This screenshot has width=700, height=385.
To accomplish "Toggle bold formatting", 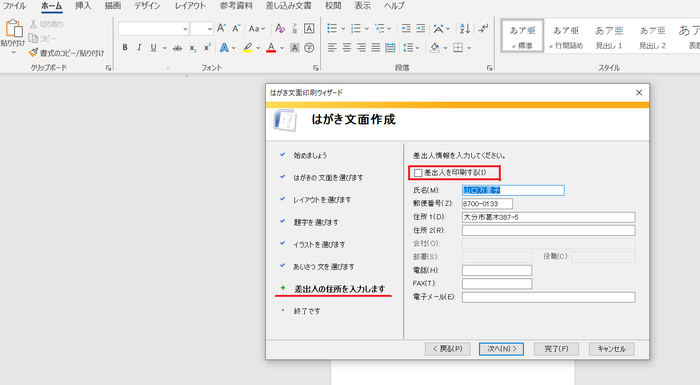I will pos(125,47).
